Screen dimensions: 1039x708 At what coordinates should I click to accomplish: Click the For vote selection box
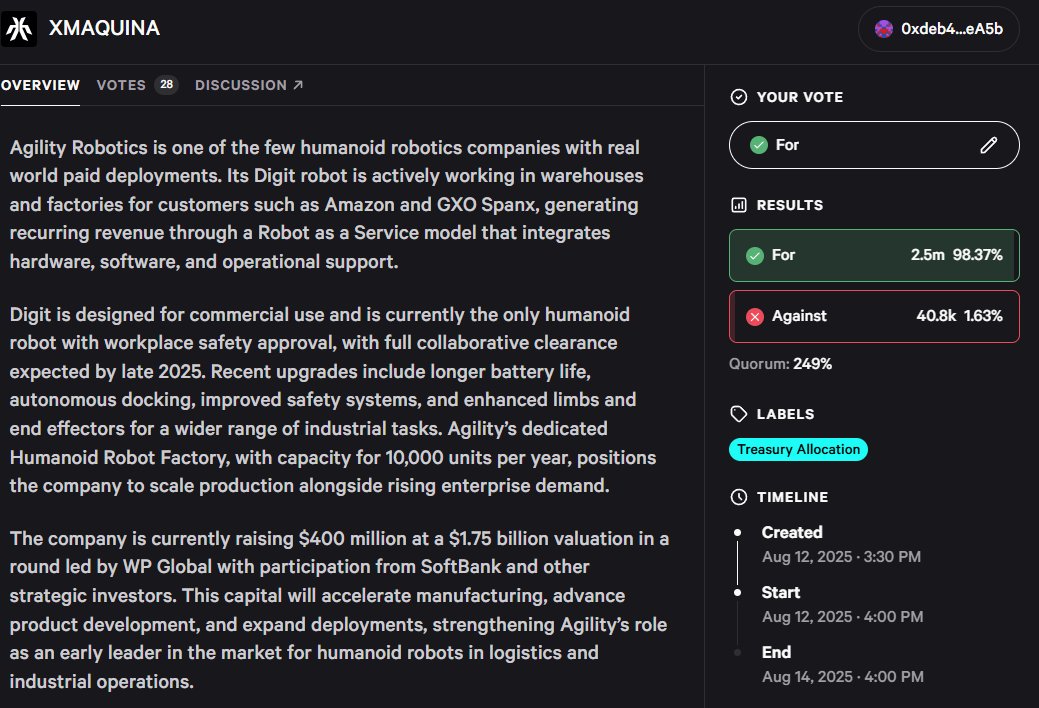click(x=874, y=145)
